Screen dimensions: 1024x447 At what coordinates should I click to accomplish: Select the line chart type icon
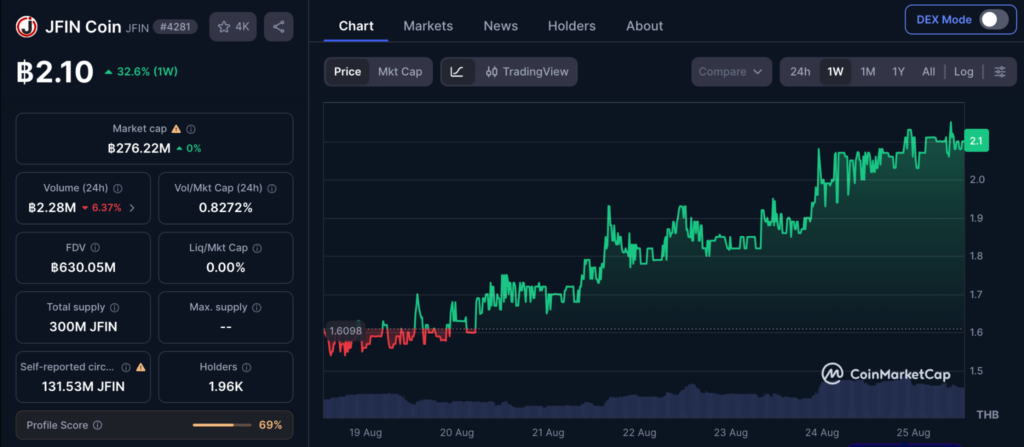point(457,72)
